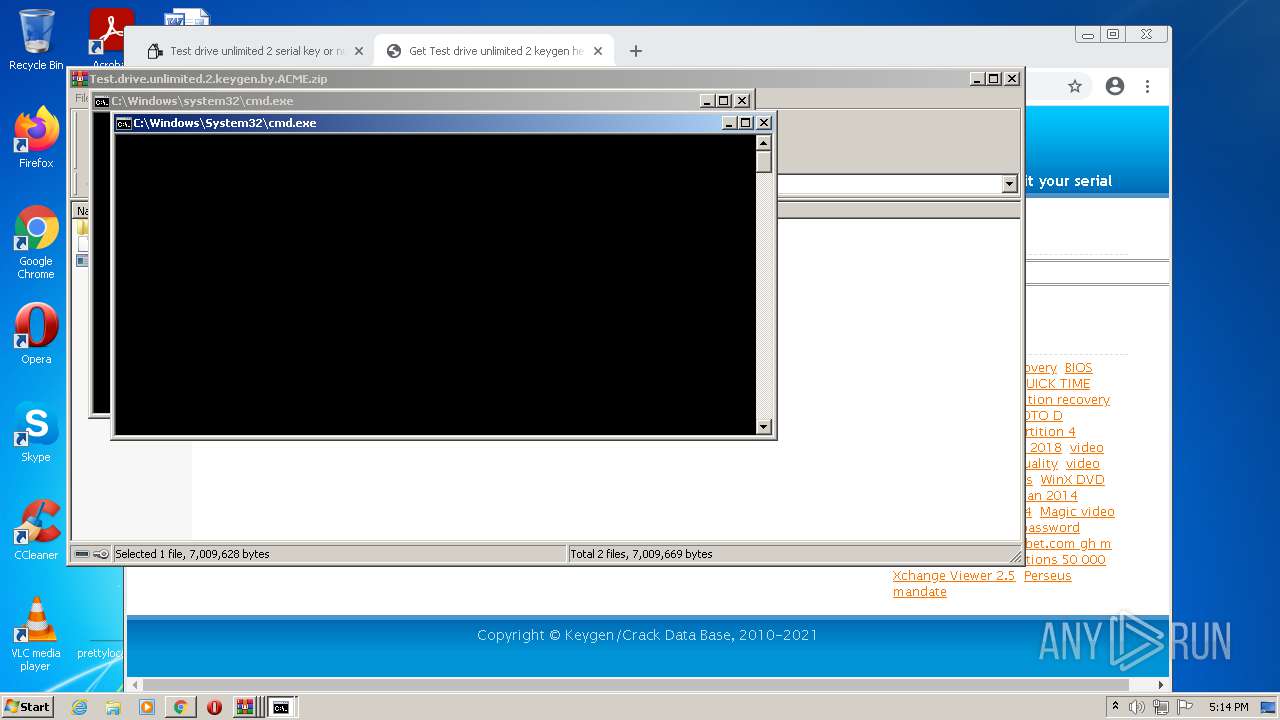Viewport: 1280px width, 720px height.
Task: Click the taskbar clock 5:14 PM
Action: [x=1228, y=707]
